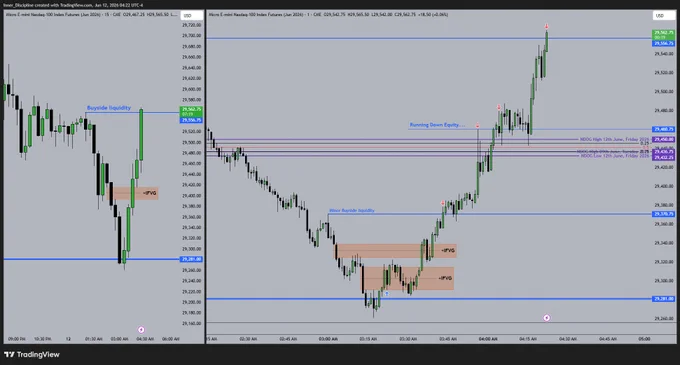Screen dimensions: 680x365
Task: Open the USD currency selector on the right chart
Action: [664, 16]
